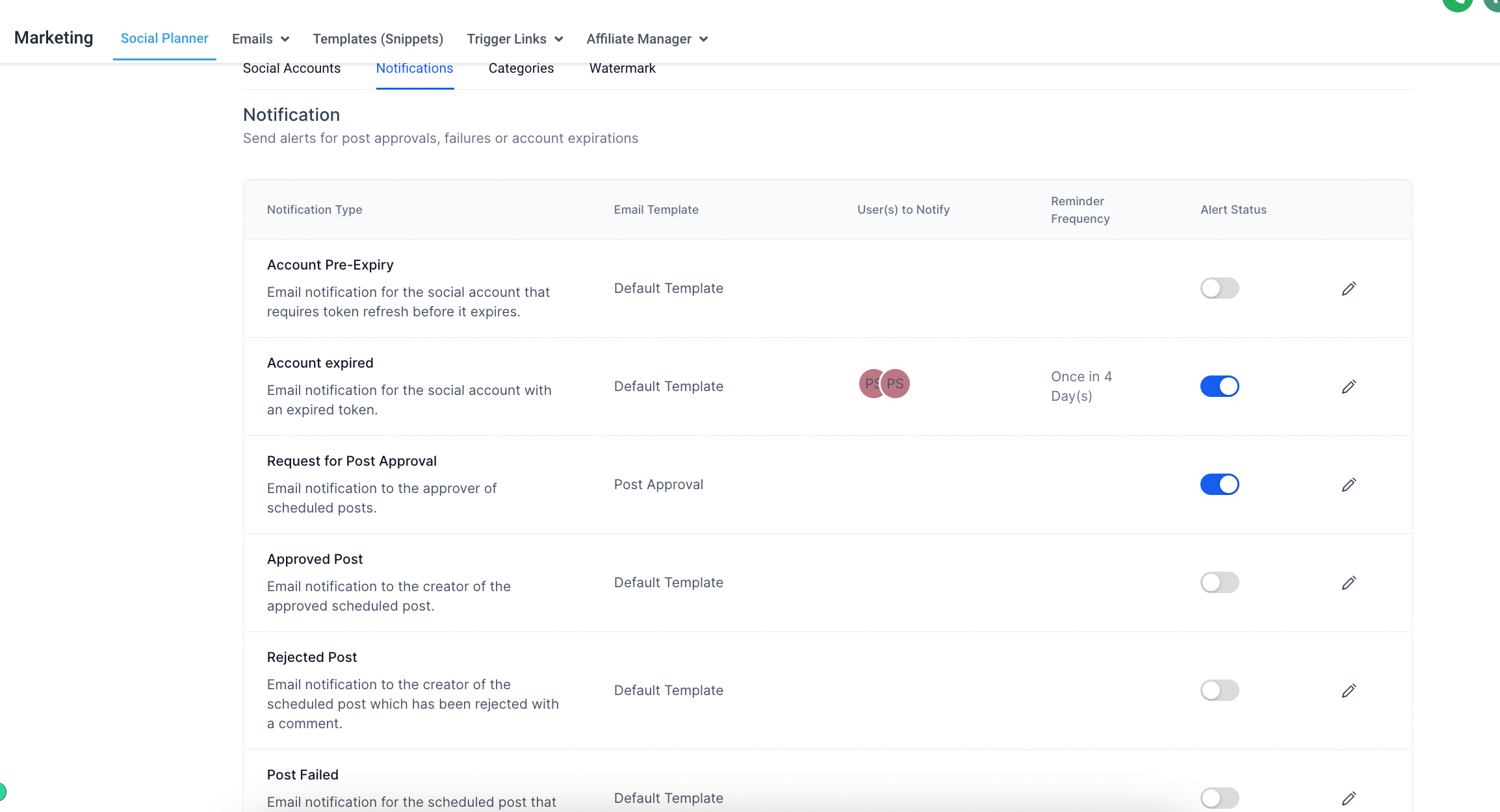
Task: Enable Account Pre-Expiry alert toggle
Action: [x=1219, y=288]
